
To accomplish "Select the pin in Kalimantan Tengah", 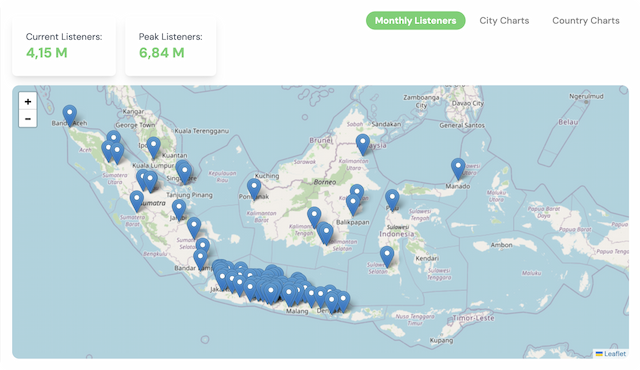I will pyautogui.click(x=314, y=217).
